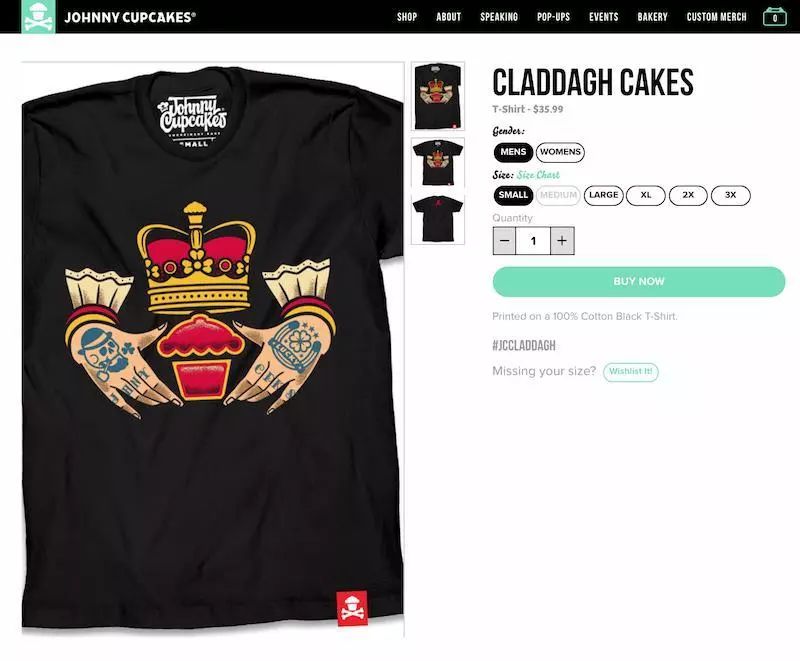View the first shirt close-up thumbnail
The image size is (800, 661).
(438, 96)
